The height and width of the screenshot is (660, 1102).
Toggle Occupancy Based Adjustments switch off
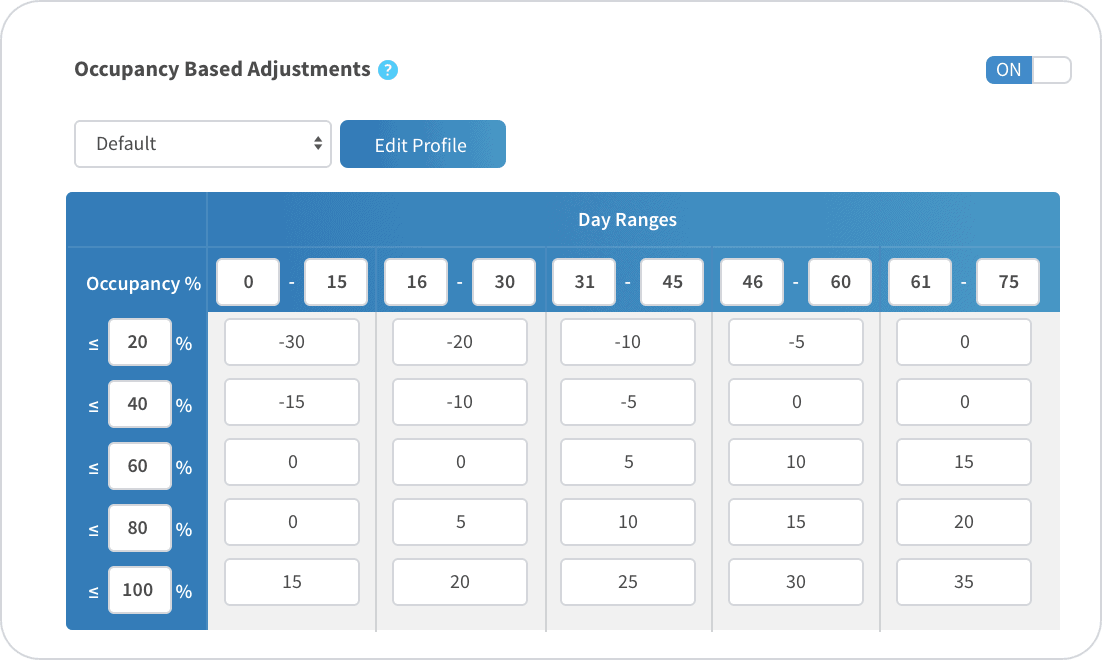(1028, 70)
